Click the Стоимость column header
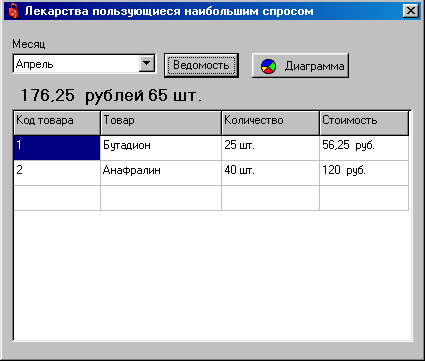The height and width of the screenshot is (361, 425). 364,123
